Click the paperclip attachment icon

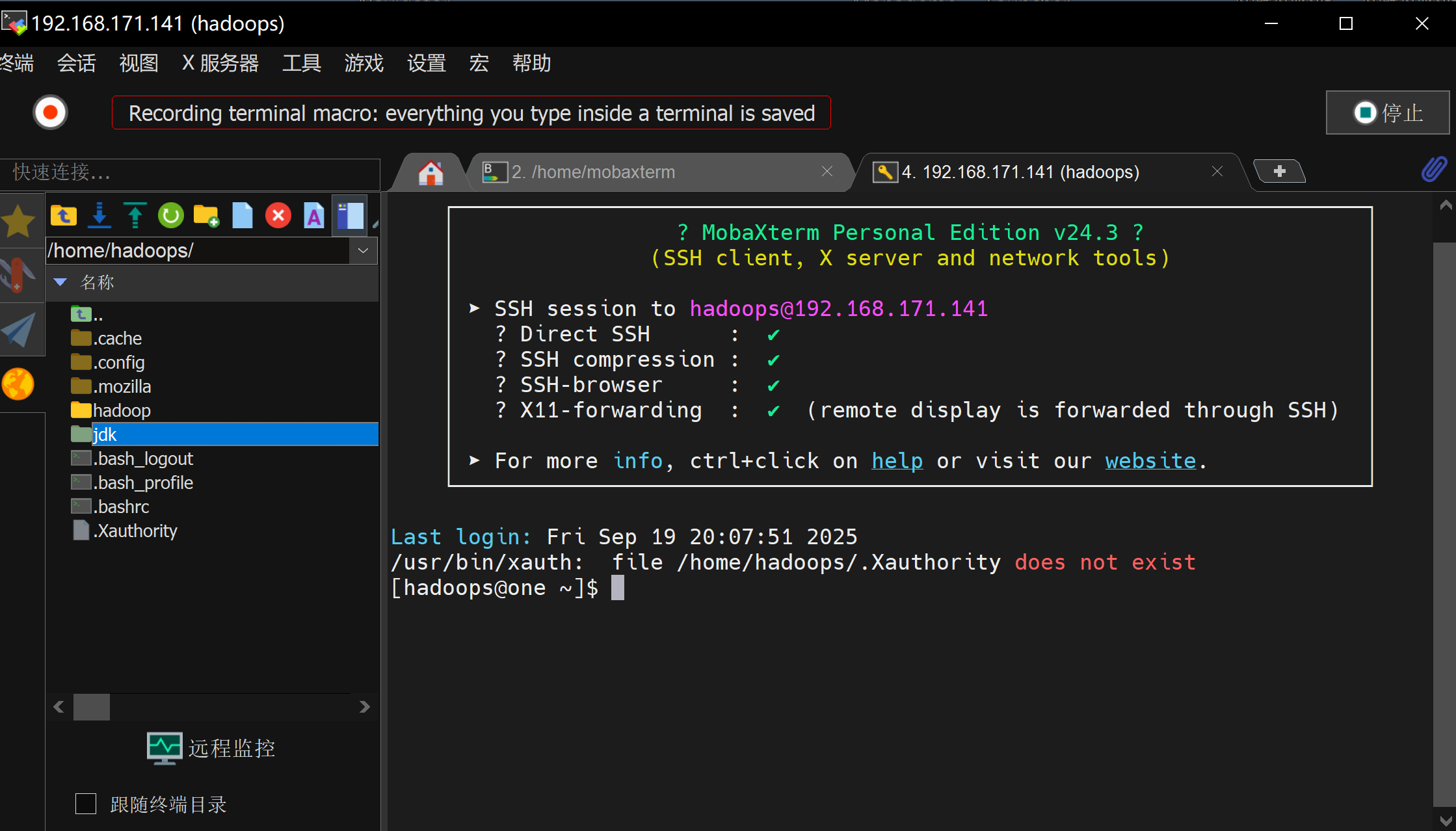coord(1433,170)
